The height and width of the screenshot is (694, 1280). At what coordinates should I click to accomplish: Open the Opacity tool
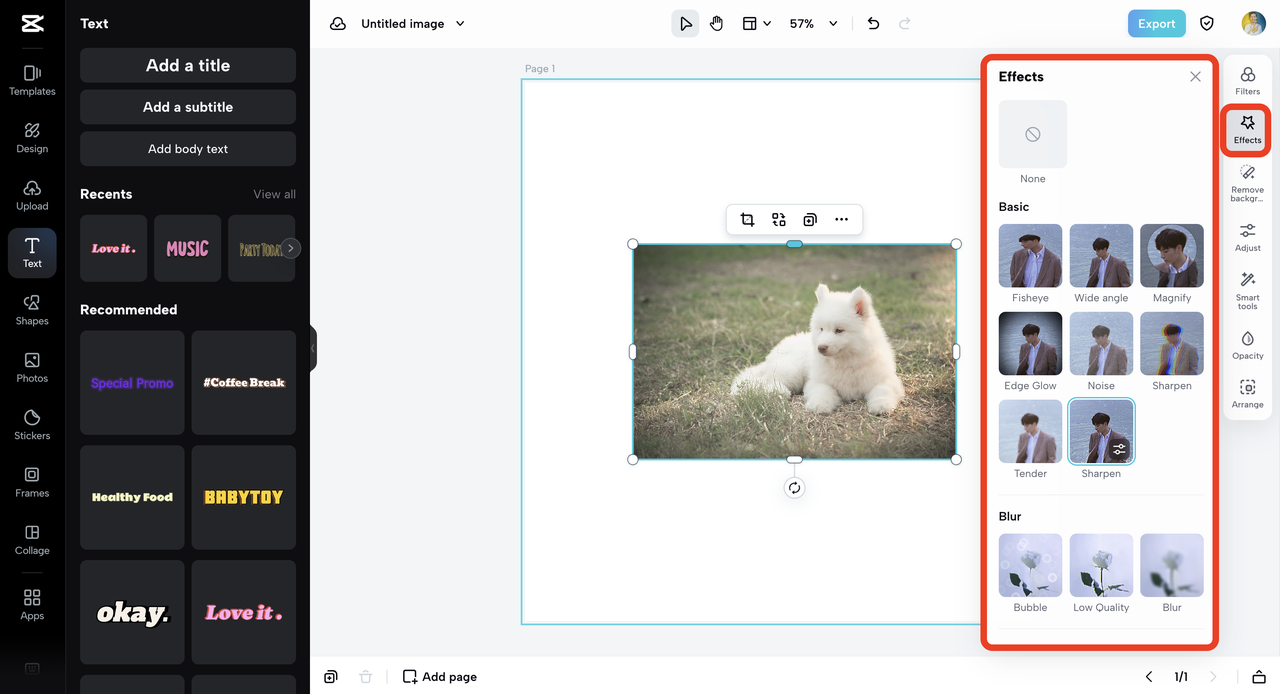click(1247, 345)
